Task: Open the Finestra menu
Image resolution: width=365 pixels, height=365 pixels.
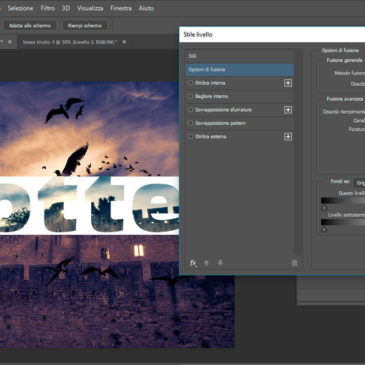Action: 121,8
